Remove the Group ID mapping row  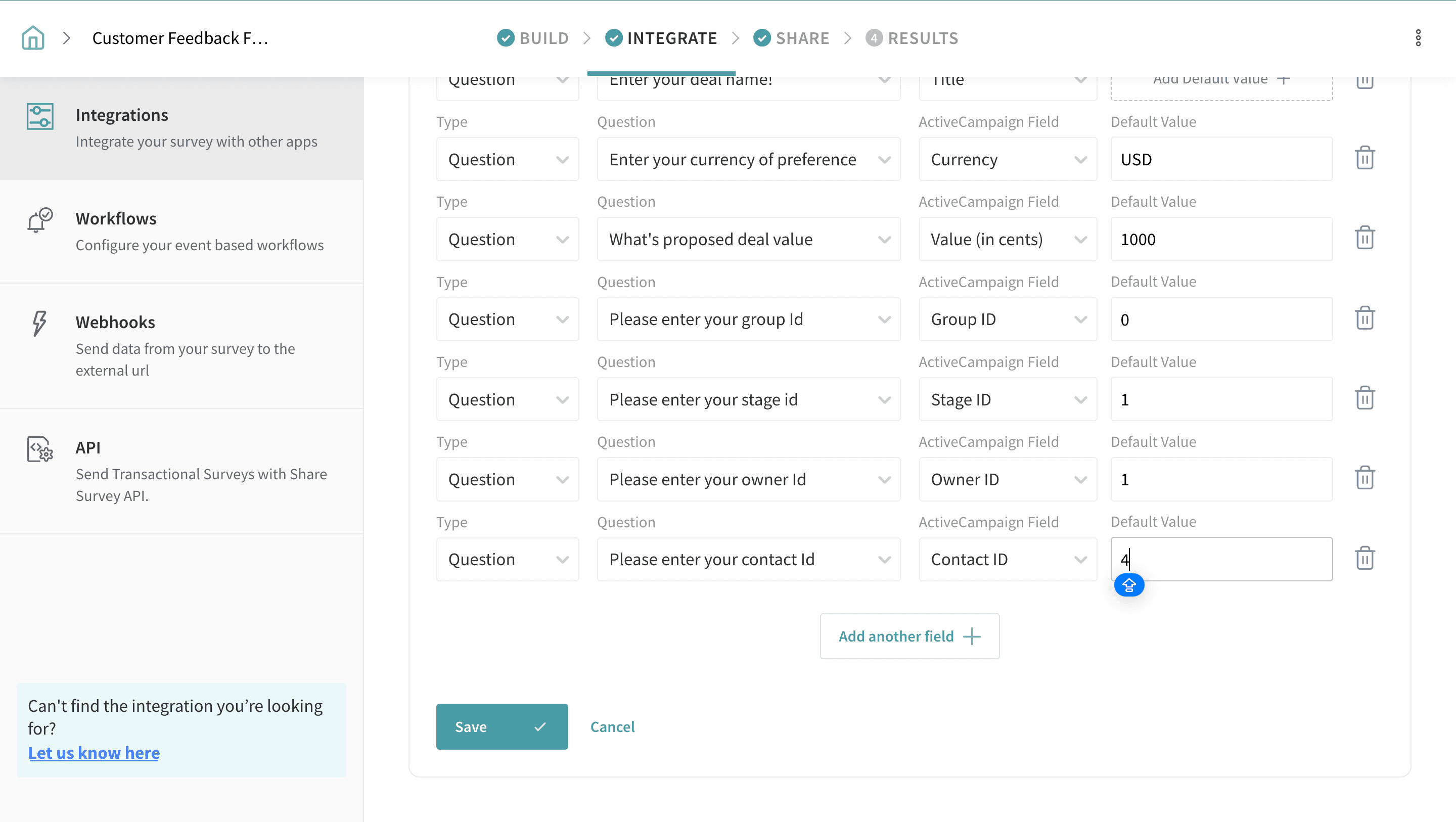click(1364, 318)
